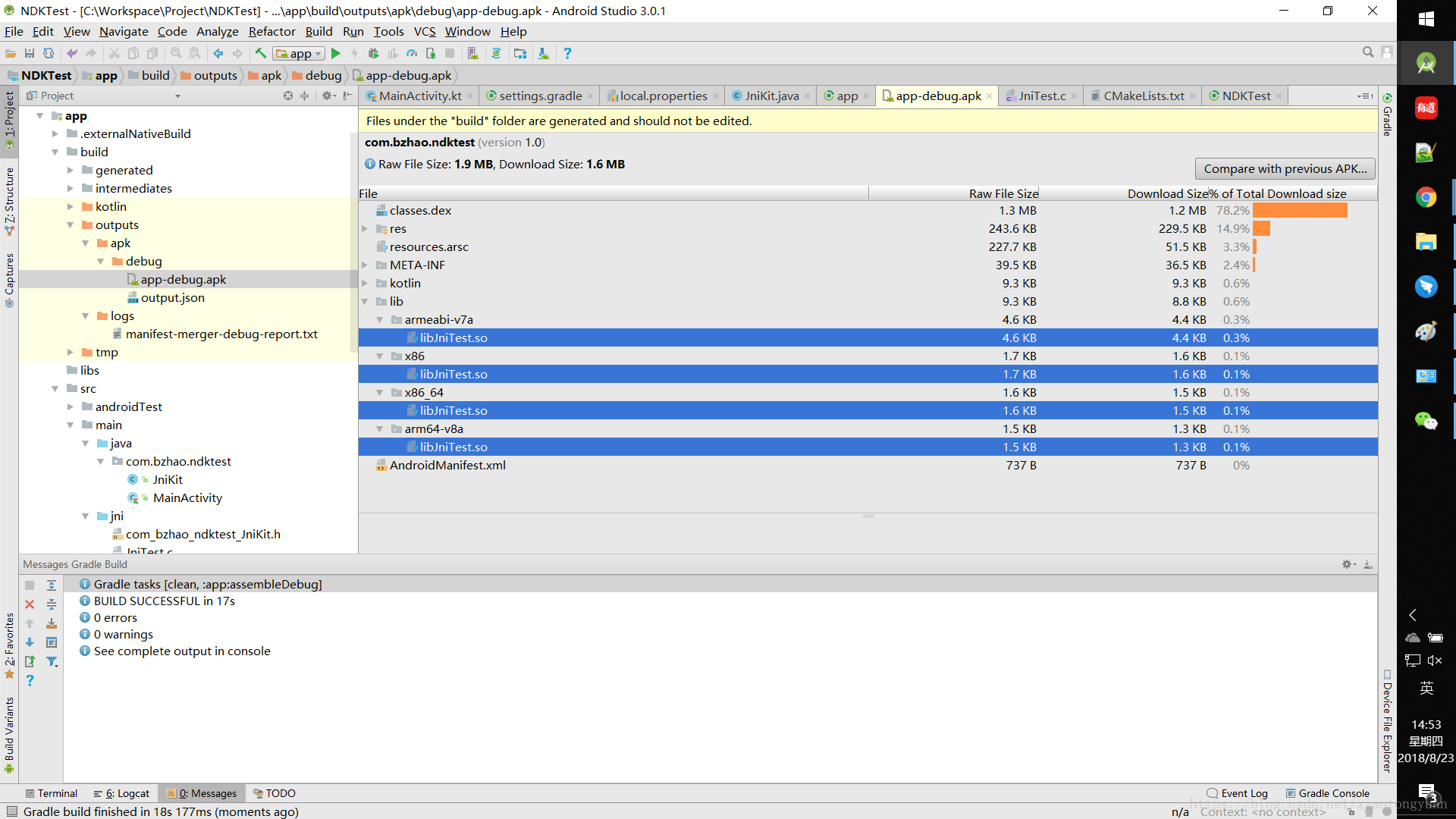The image size is (1456, 819).
Task: Open the Event Log
Action: [1237, 793]
